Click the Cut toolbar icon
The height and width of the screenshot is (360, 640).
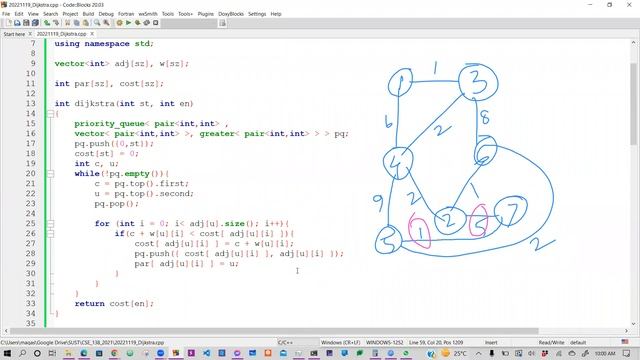point(68,23)
